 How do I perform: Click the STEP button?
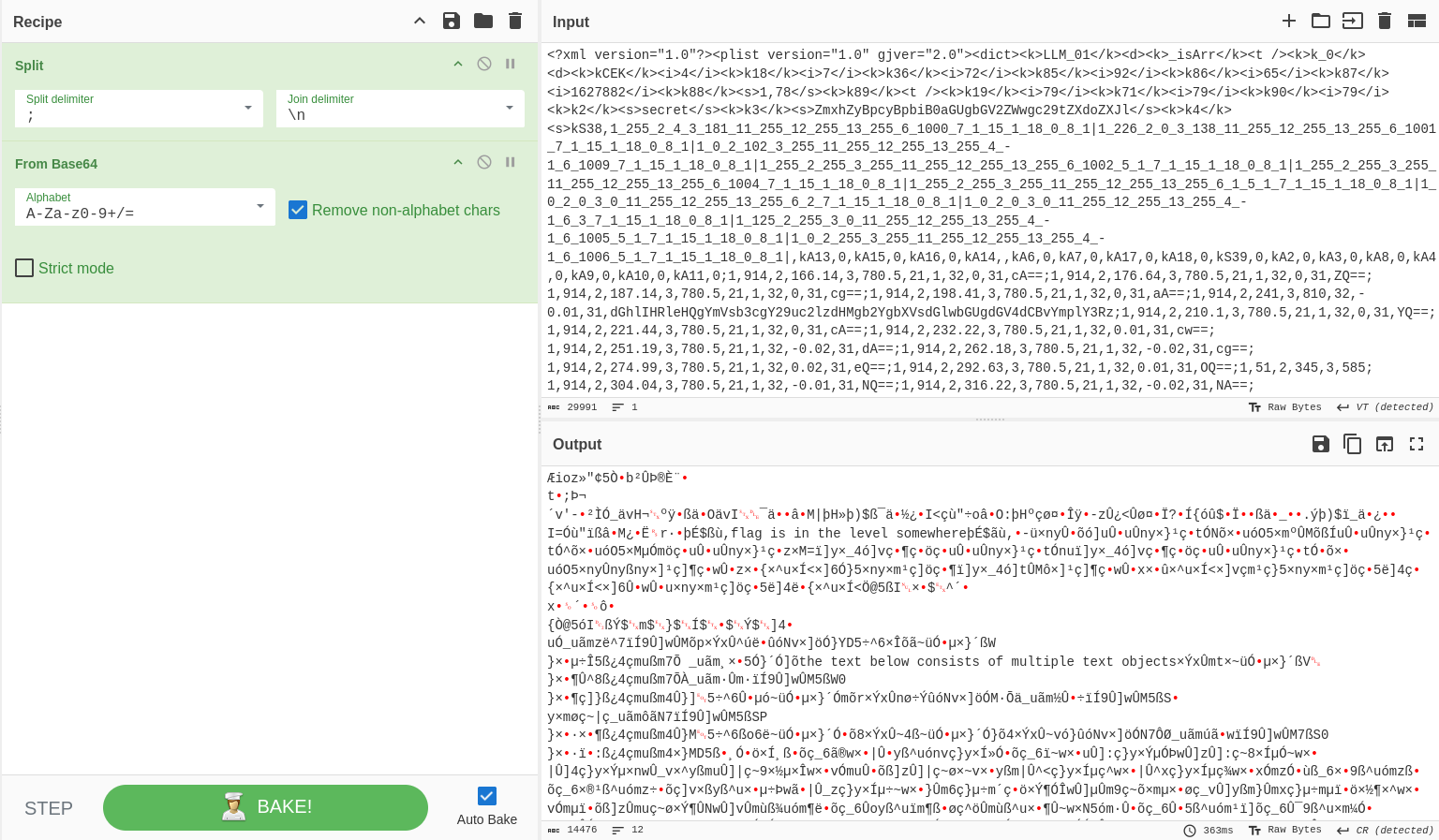click(49, 808)
